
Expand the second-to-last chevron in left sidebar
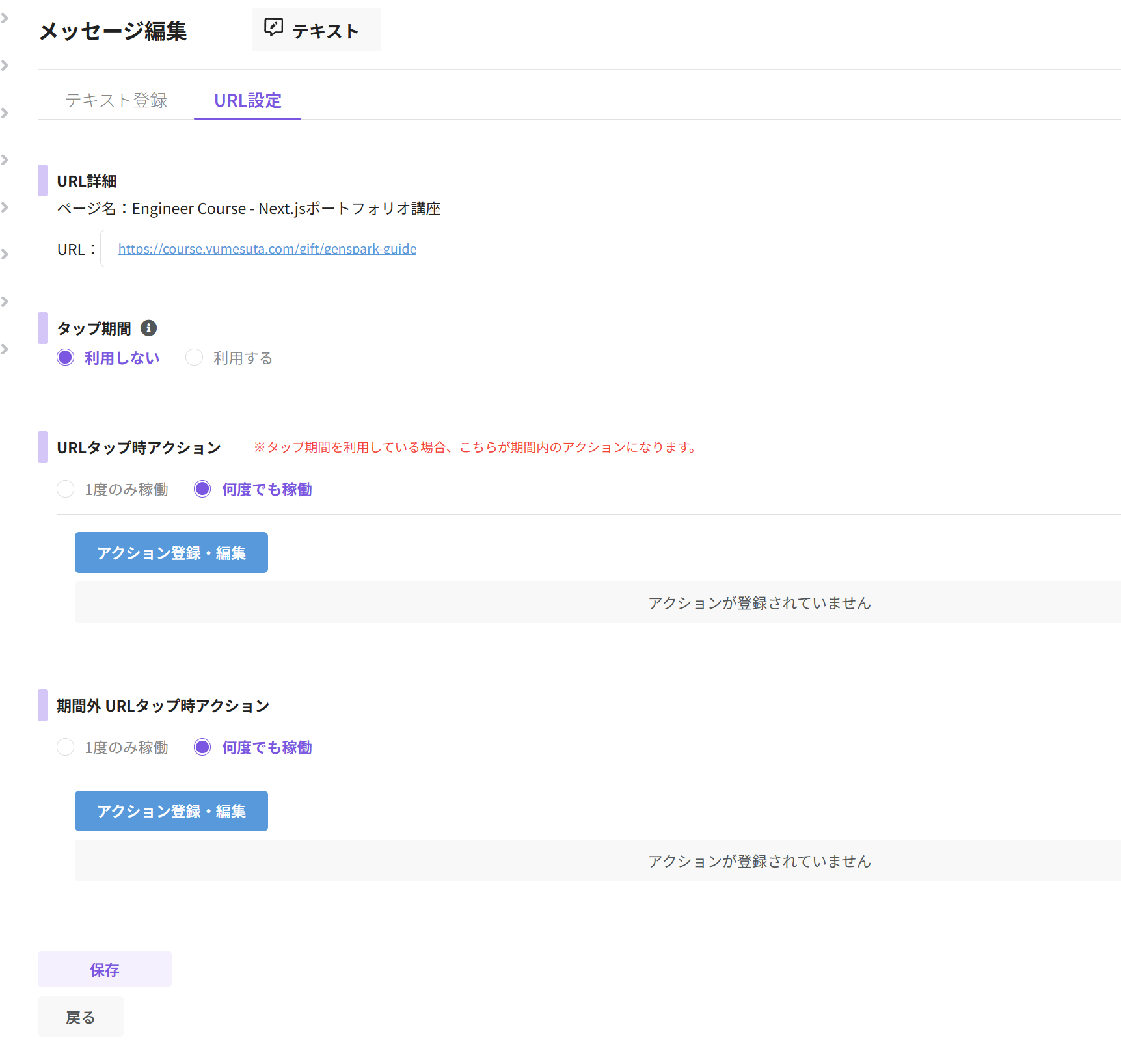tap(5, 302)
